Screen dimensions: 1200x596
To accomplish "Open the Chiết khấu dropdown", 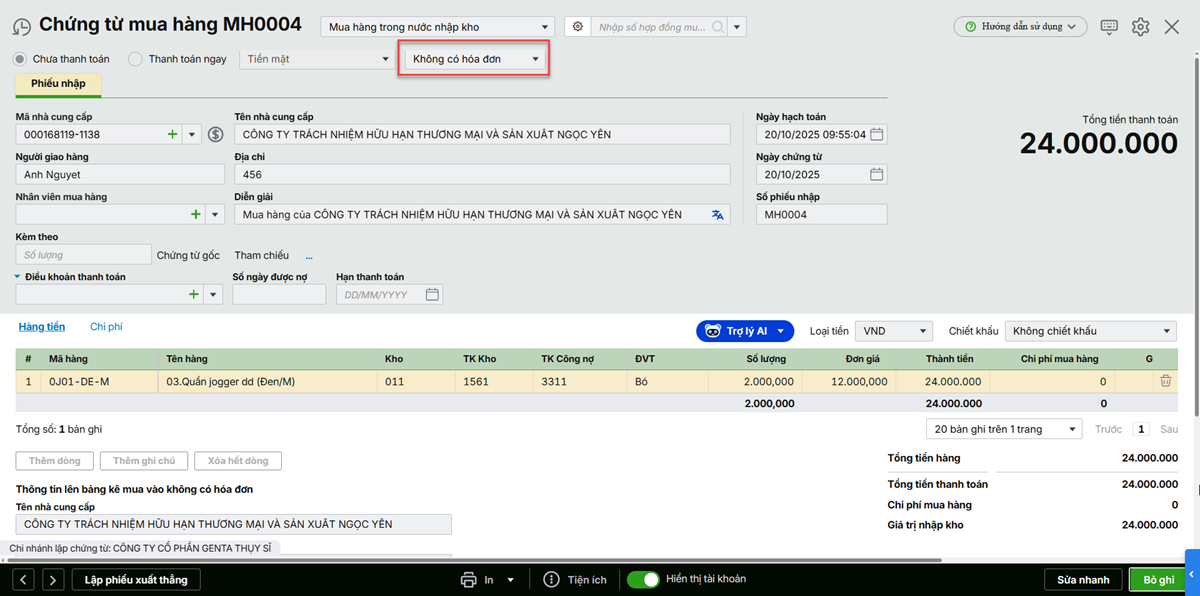I will click(1090, 331).
